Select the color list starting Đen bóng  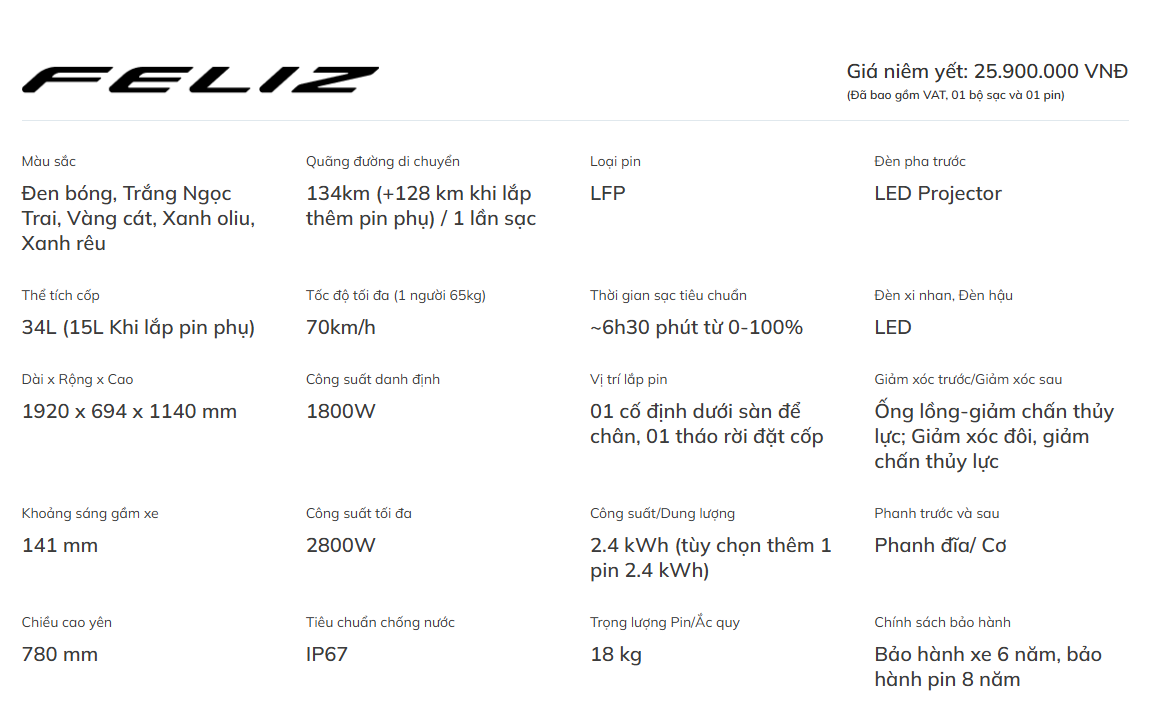point(139,218)
